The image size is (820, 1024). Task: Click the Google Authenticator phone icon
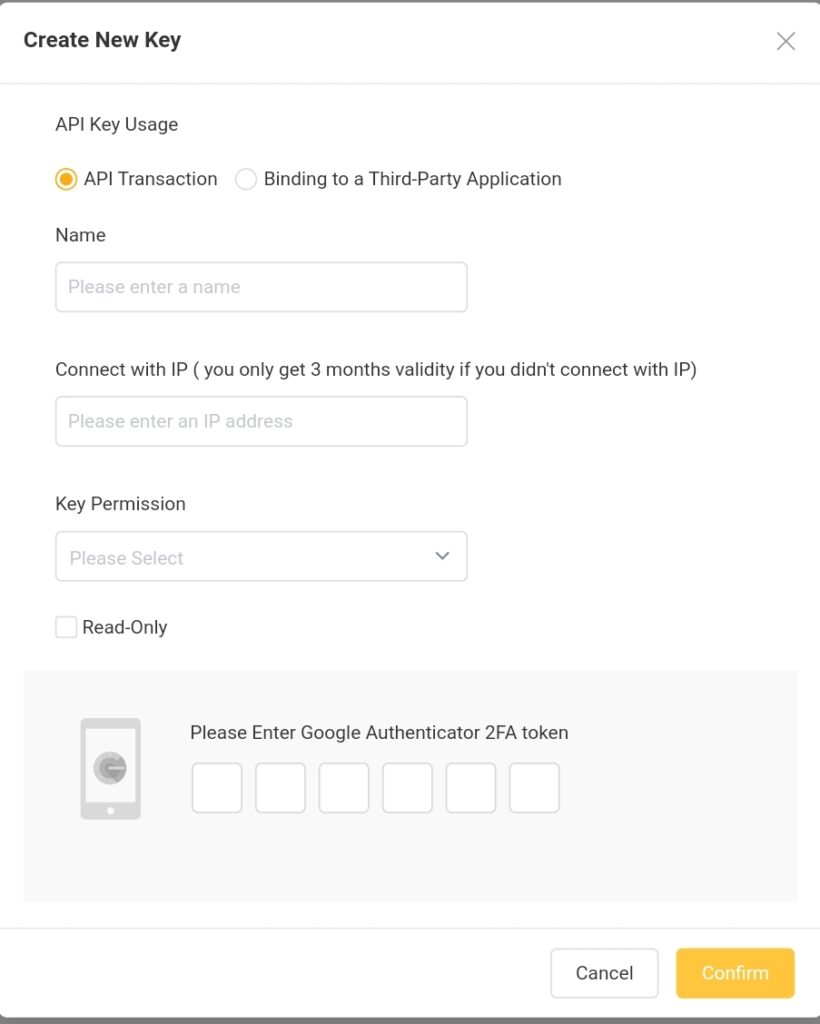pos(110,769)
